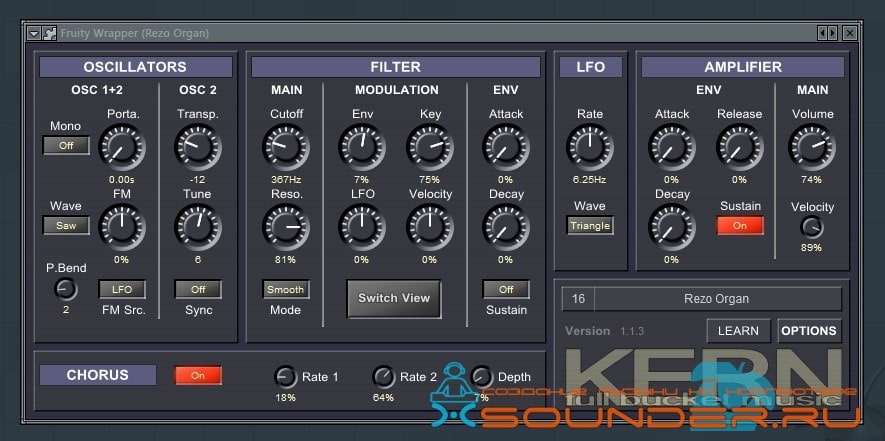Click the FM knob

pyautogui.click(x=122, y=227)
